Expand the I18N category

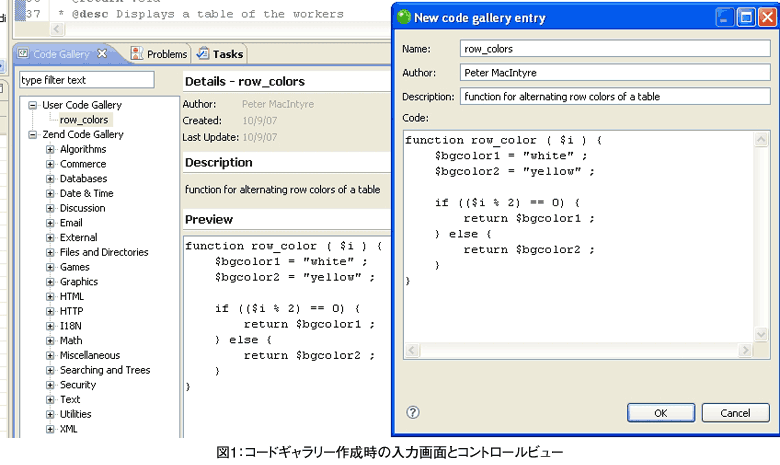50,326
